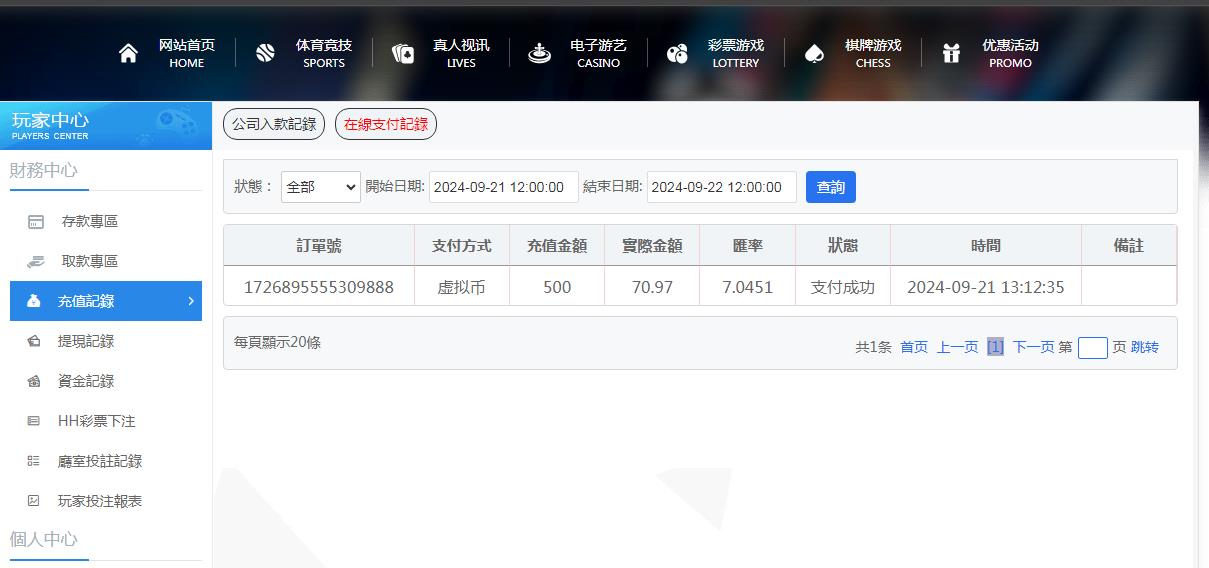Click the 2024-09-21 13:12:35 time cell
This screenshot has height=568, width=1209.
(x=986, y=287)
